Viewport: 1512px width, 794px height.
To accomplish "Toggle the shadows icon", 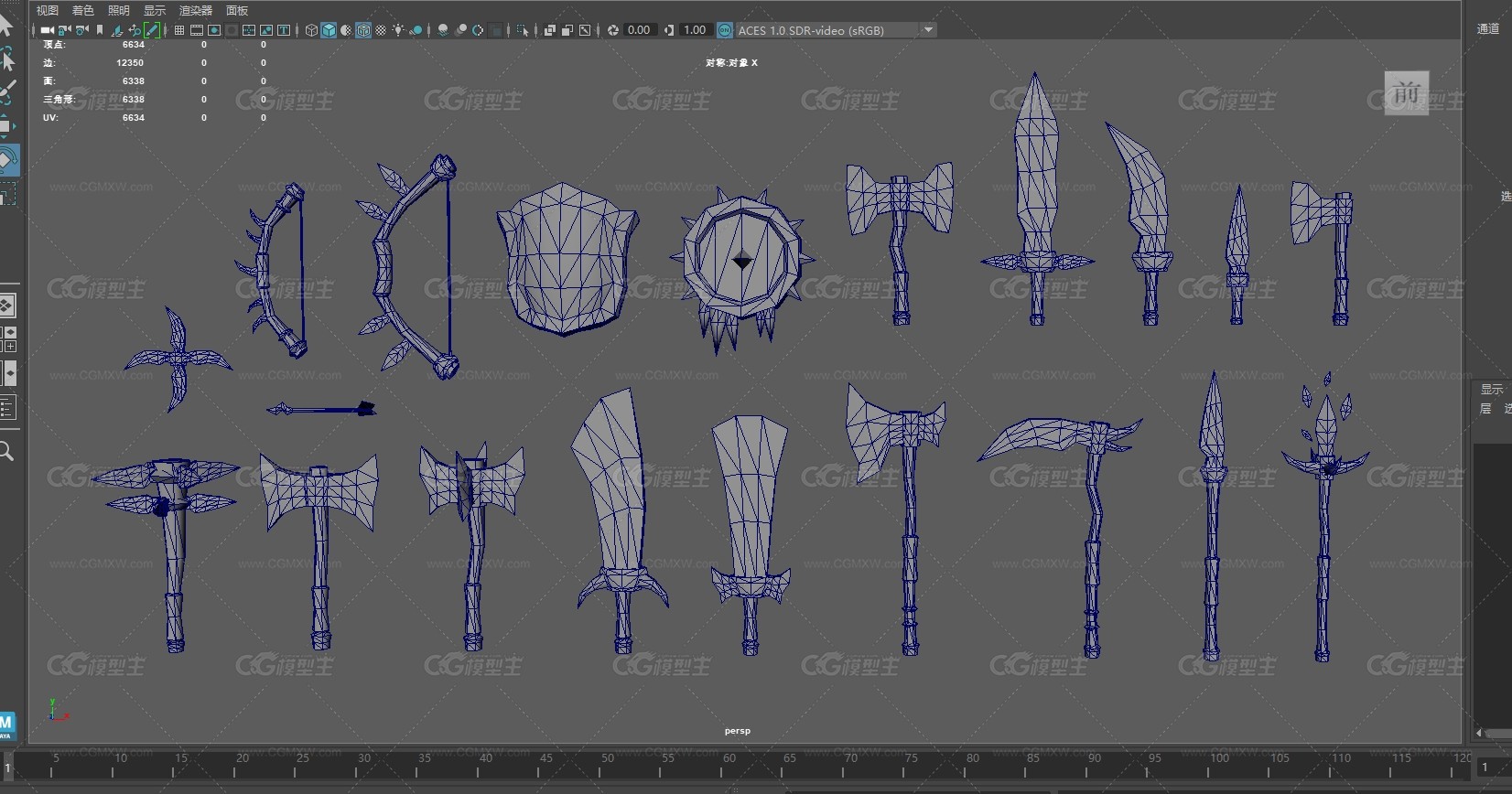I will pyautogui.click(x=416, y=30).
